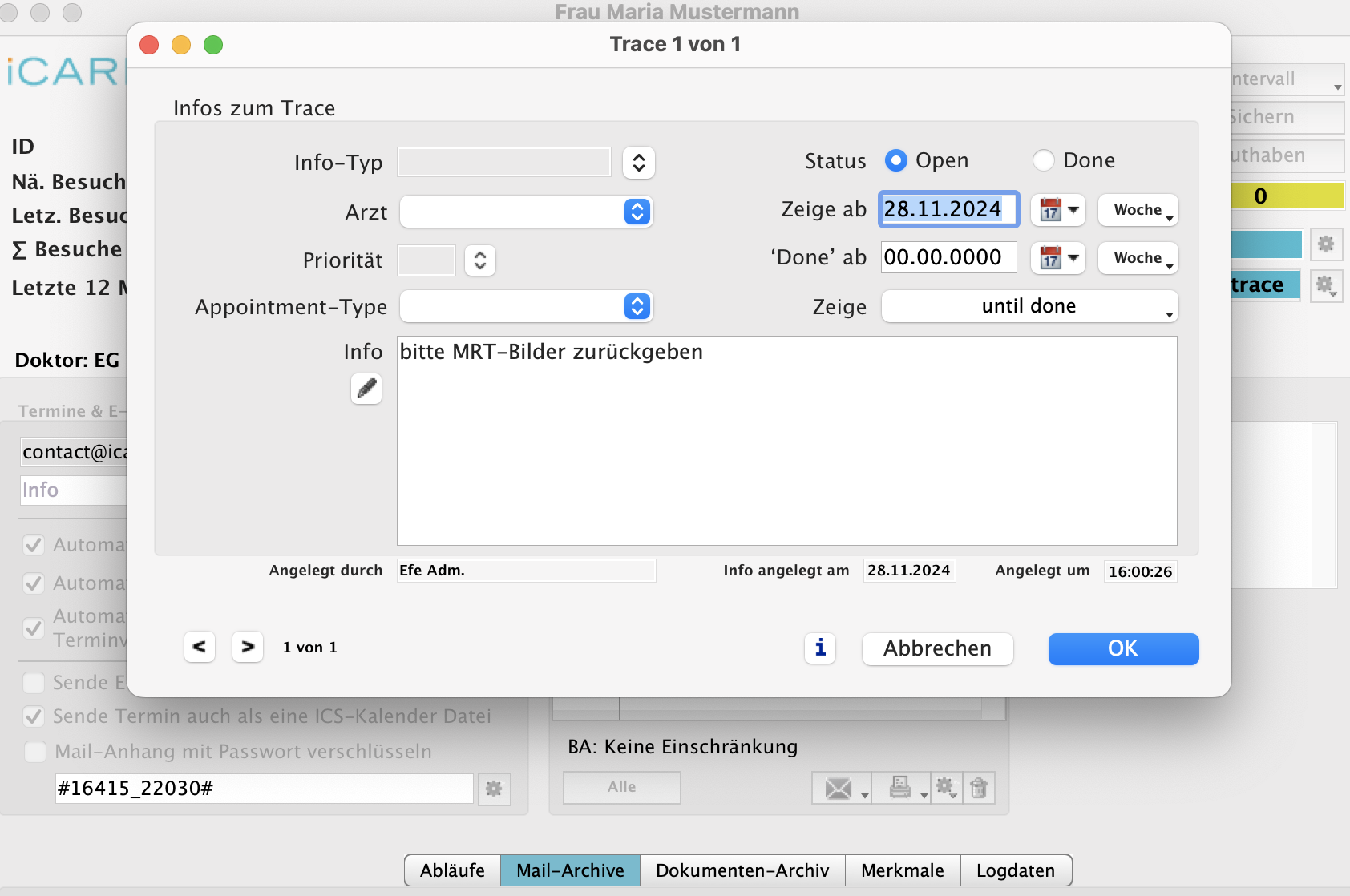Click the printer icon in bottom toolbar
Screen dimensions: 1350x896
pyautogui.click(x=900, y=789)
